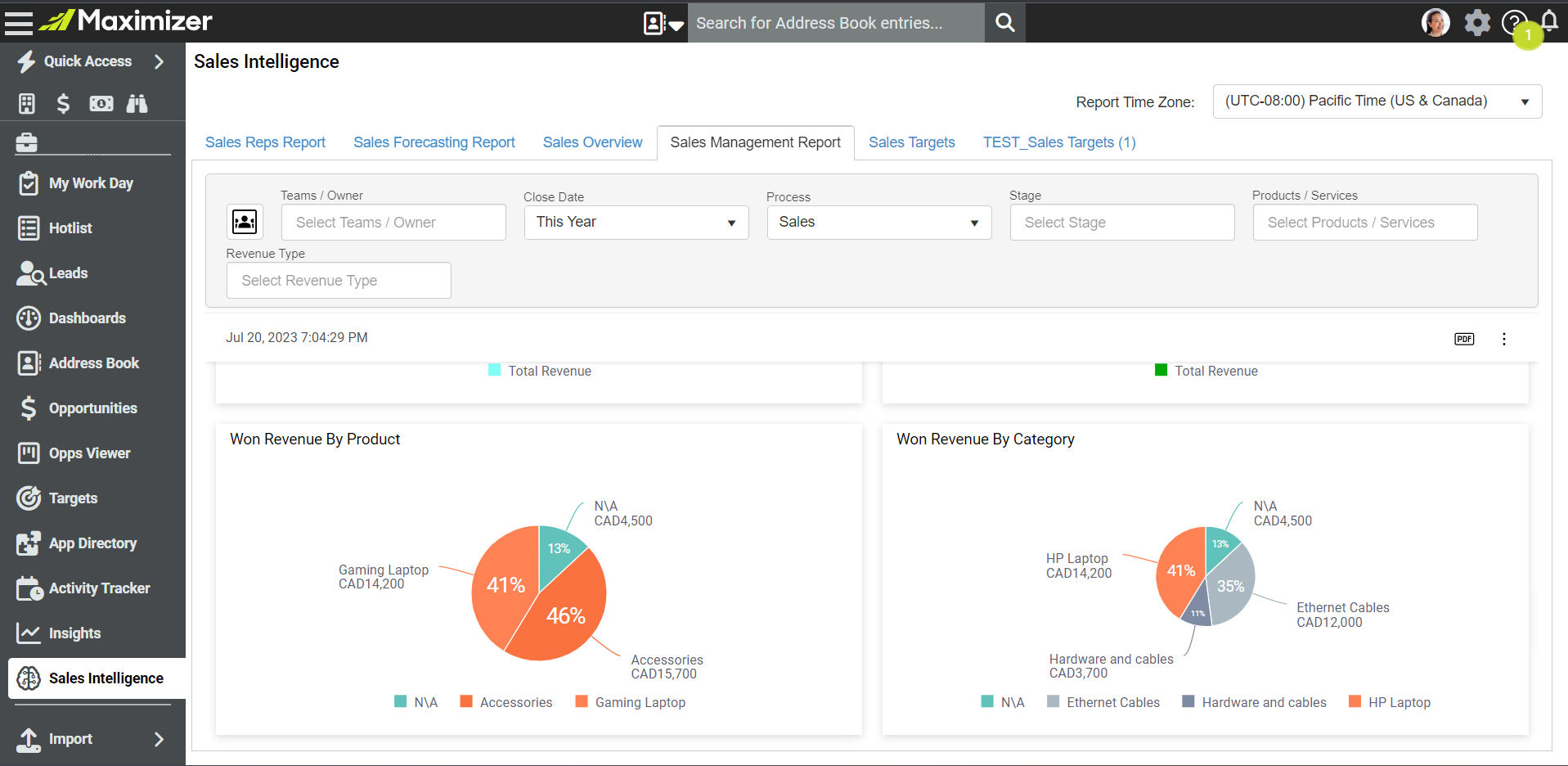1568x766 pixels.
Task: Click the 35% Ethernet Cables pie slice
Action: tap(1229, 586)
